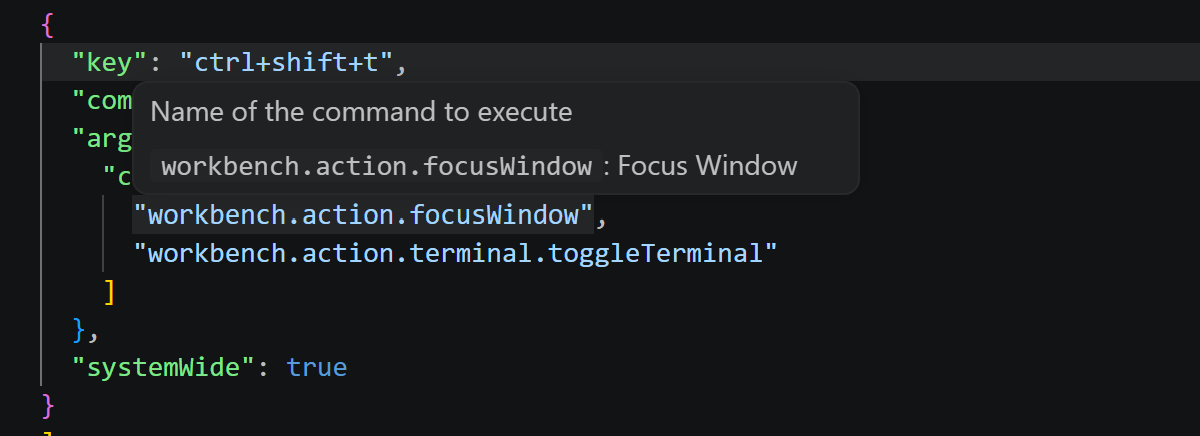Click the workbench.action.focusWindow code in the tooltip
The height and width of the screenshot is (436, 1200).
377,166
